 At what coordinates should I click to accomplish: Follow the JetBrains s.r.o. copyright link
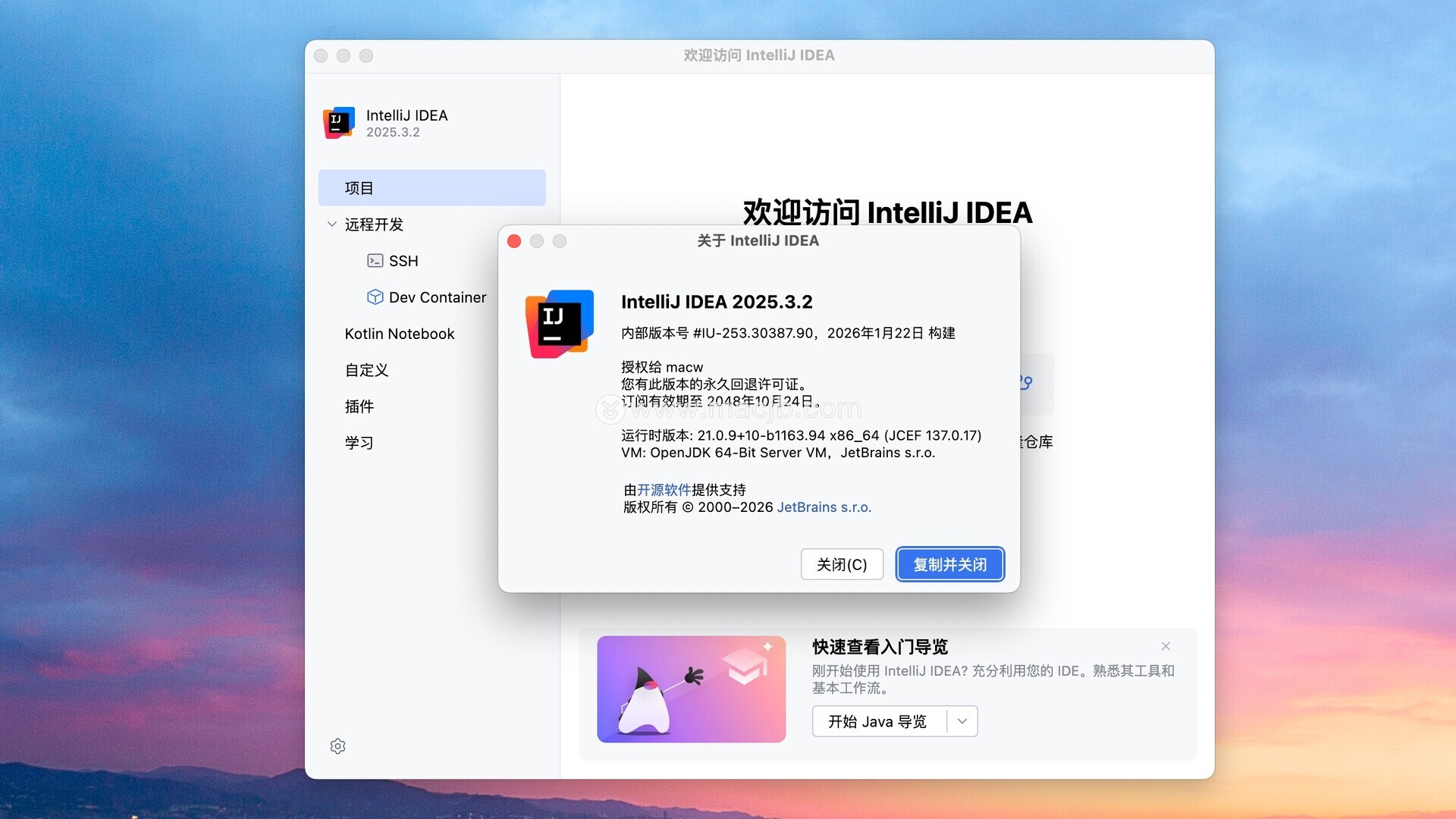[824, 507]
